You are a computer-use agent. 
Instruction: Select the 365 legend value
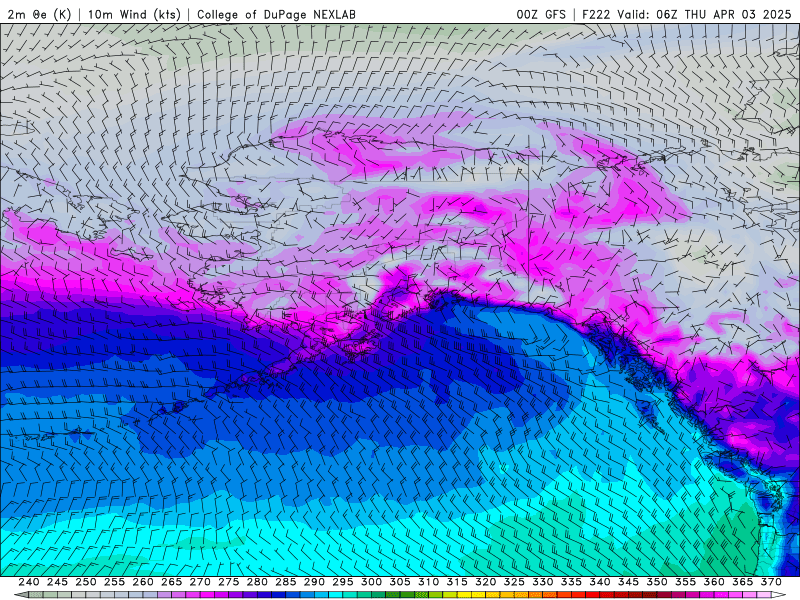click(743, 582)
